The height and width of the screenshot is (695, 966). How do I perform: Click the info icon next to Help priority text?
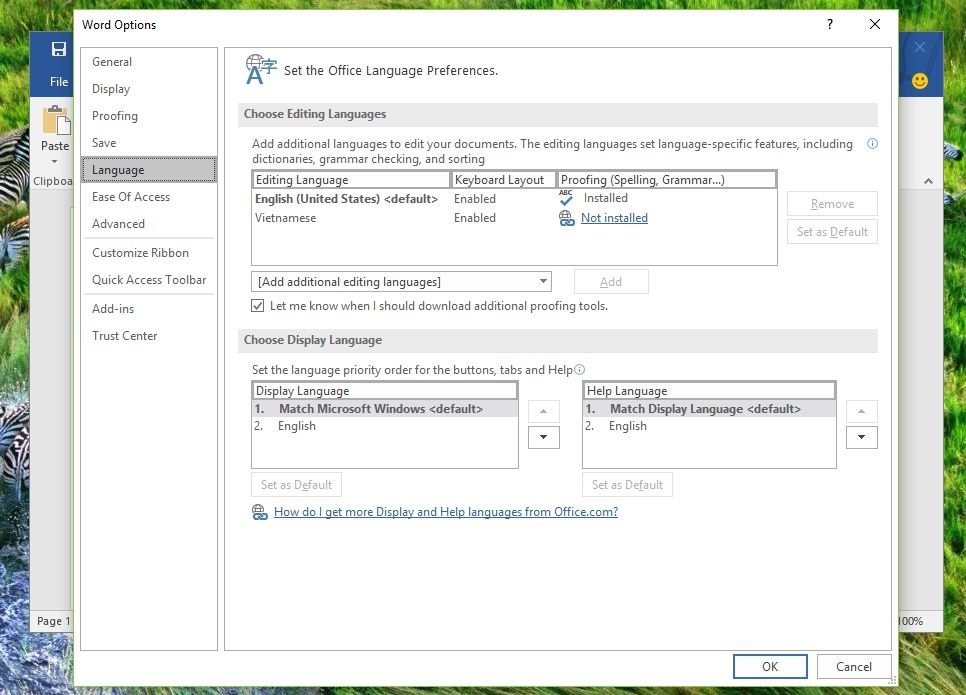click(x=580, y=370)
